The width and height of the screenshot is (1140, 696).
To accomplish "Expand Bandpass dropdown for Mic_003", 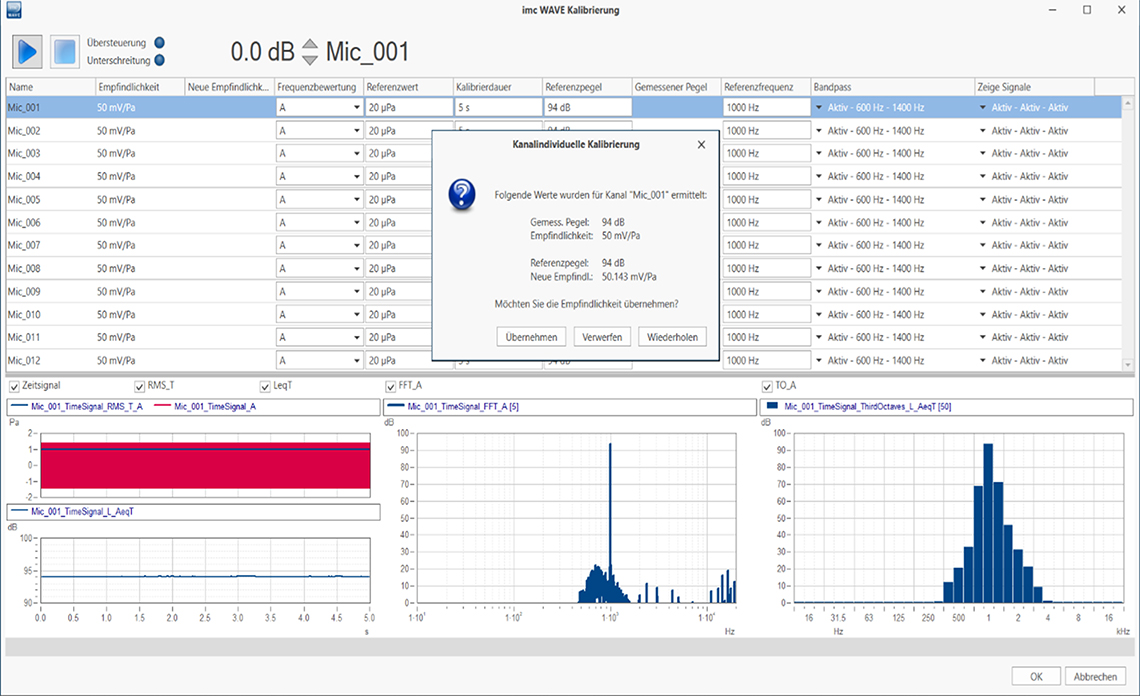I will click(818, 154).
